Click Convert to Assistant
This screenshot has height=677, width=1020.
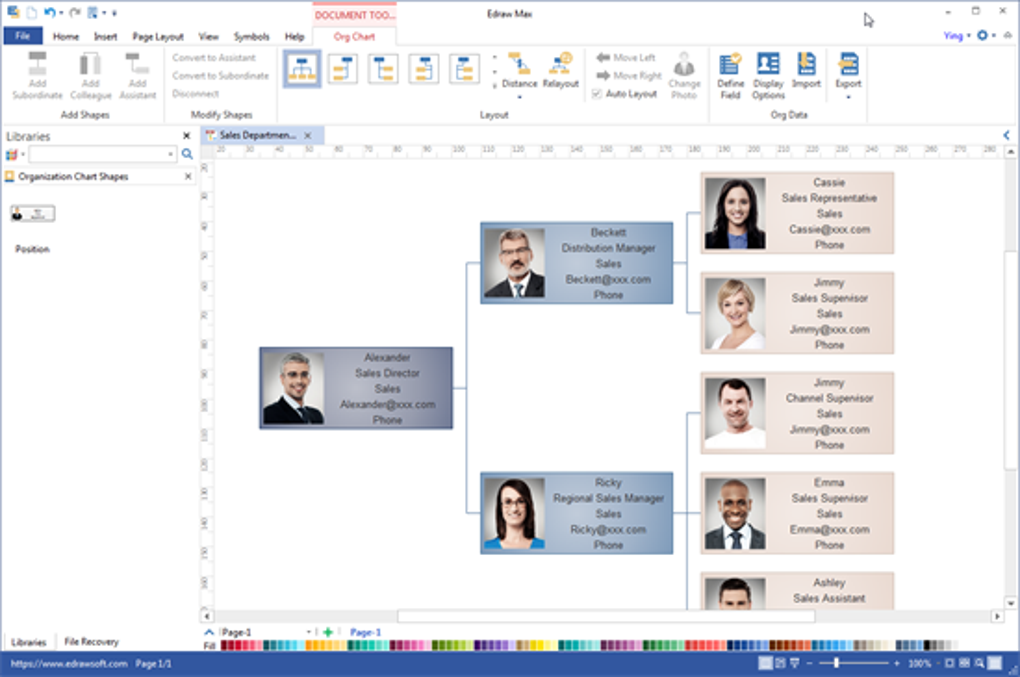[214, 57]
